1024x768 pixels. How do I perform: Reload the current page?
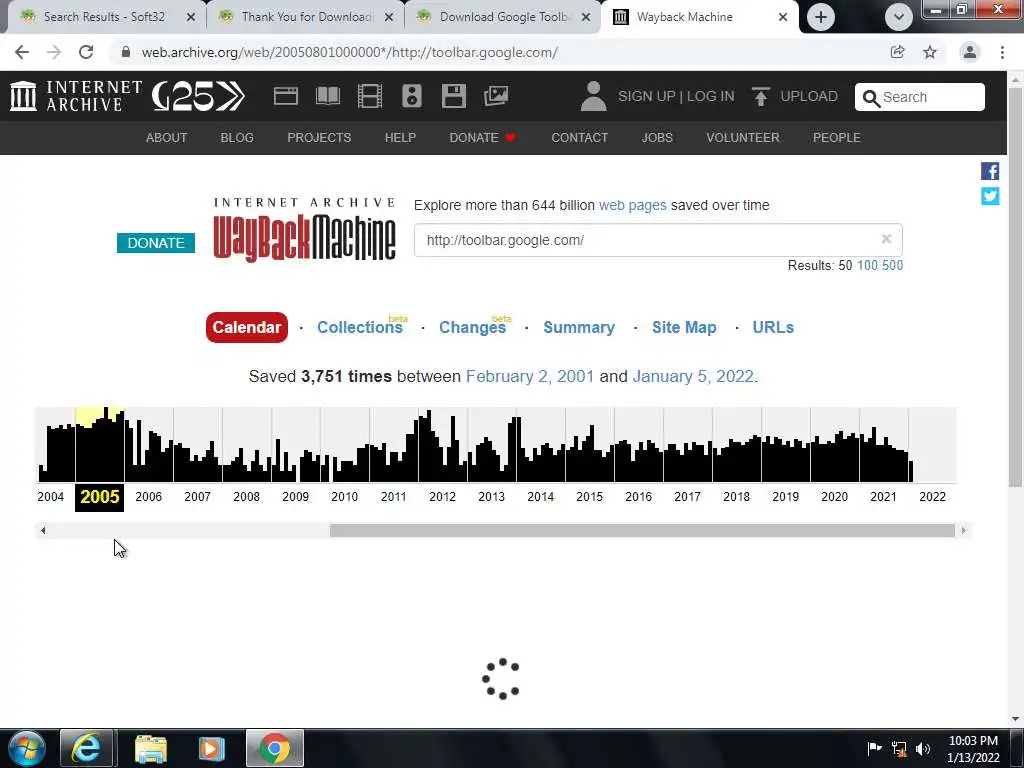click(x=86, y=52)
